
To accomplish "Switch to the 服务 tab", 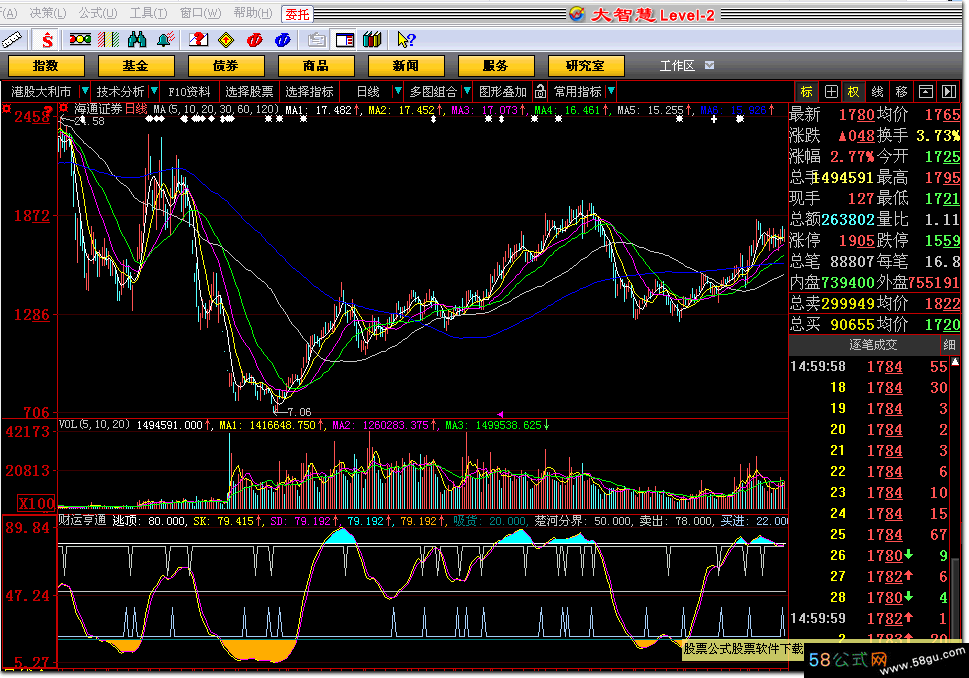I will [496, 66].
